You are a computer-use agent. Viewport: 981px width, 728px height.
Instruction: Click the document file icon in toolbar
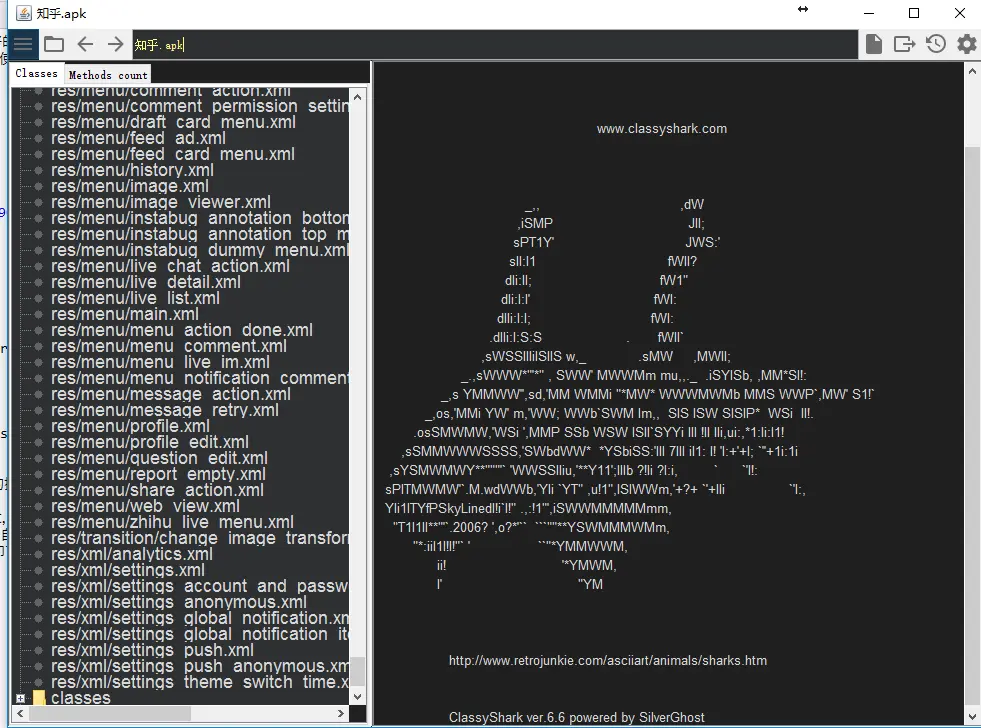[874, 44]
